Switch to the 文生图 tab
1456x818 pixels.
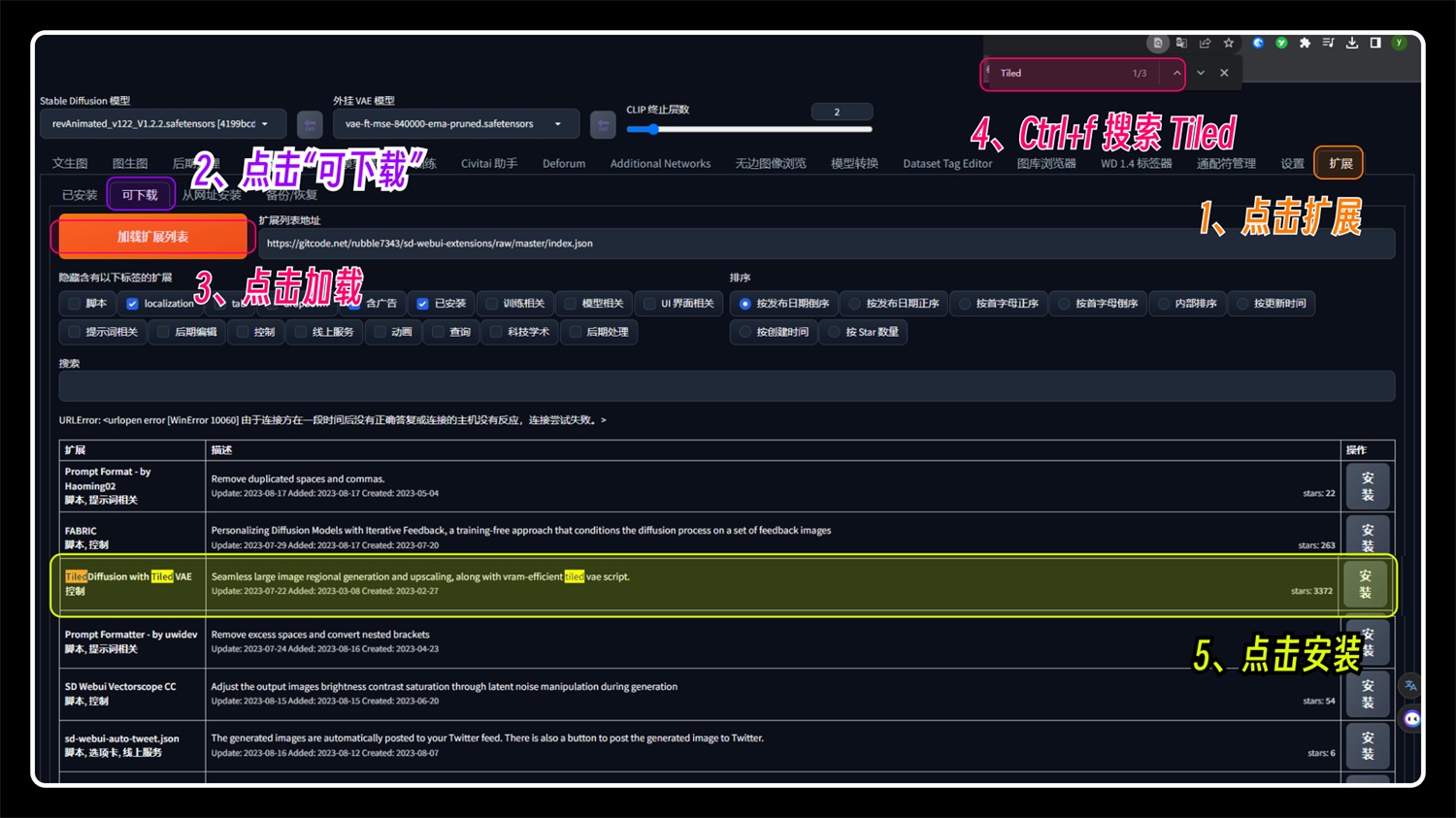click(70, 163)
